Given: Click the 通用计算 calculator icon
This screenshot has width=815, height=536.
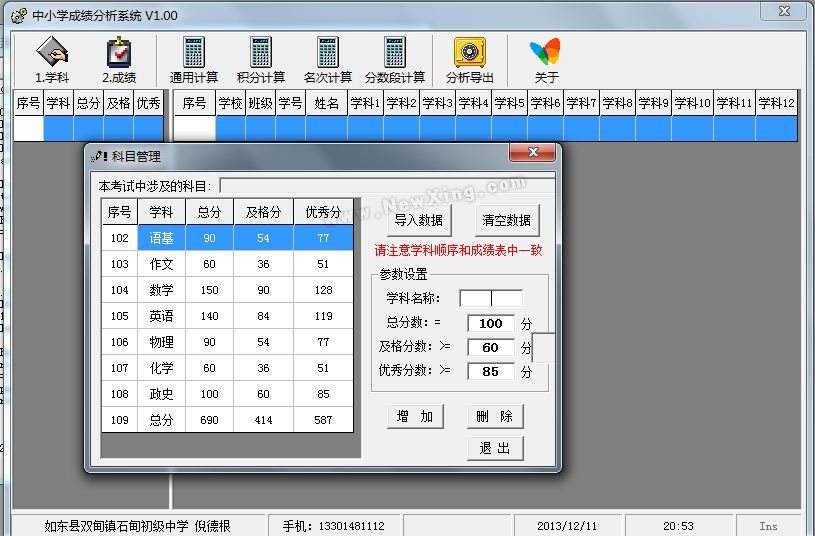Looking at the screenshot, I should point(194,58).
